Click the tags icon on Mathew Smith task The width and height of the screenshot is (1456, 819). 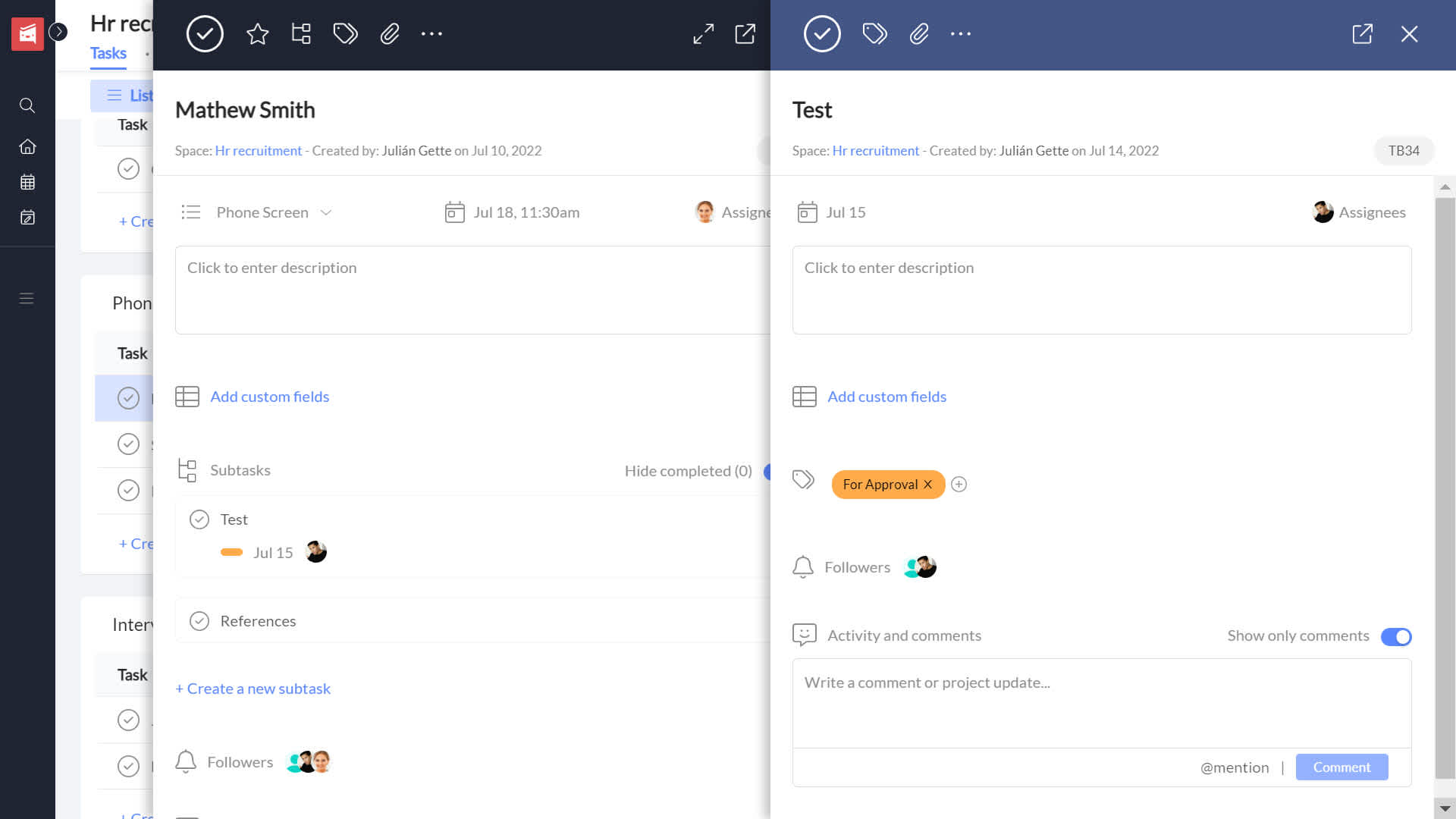(x=346, y=33)
